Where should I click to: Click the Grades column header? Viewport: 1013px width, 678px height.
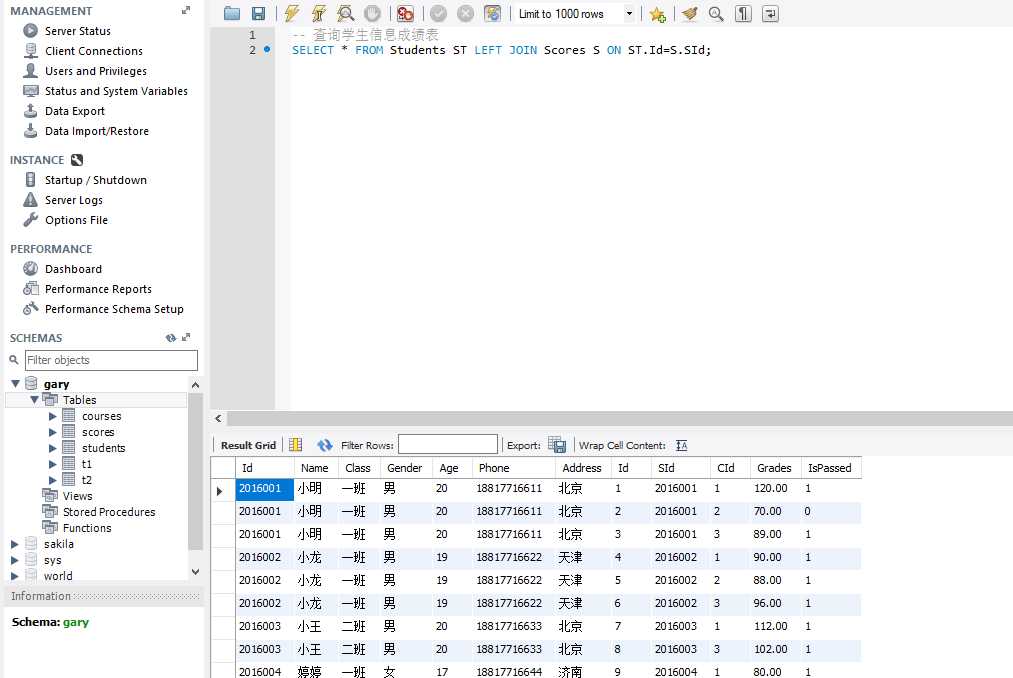(774, 468)
